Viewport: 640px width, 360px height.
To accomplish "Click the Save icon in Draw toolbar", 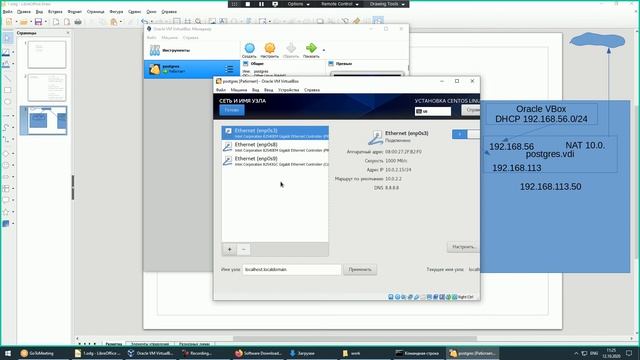I will (38, 22).
